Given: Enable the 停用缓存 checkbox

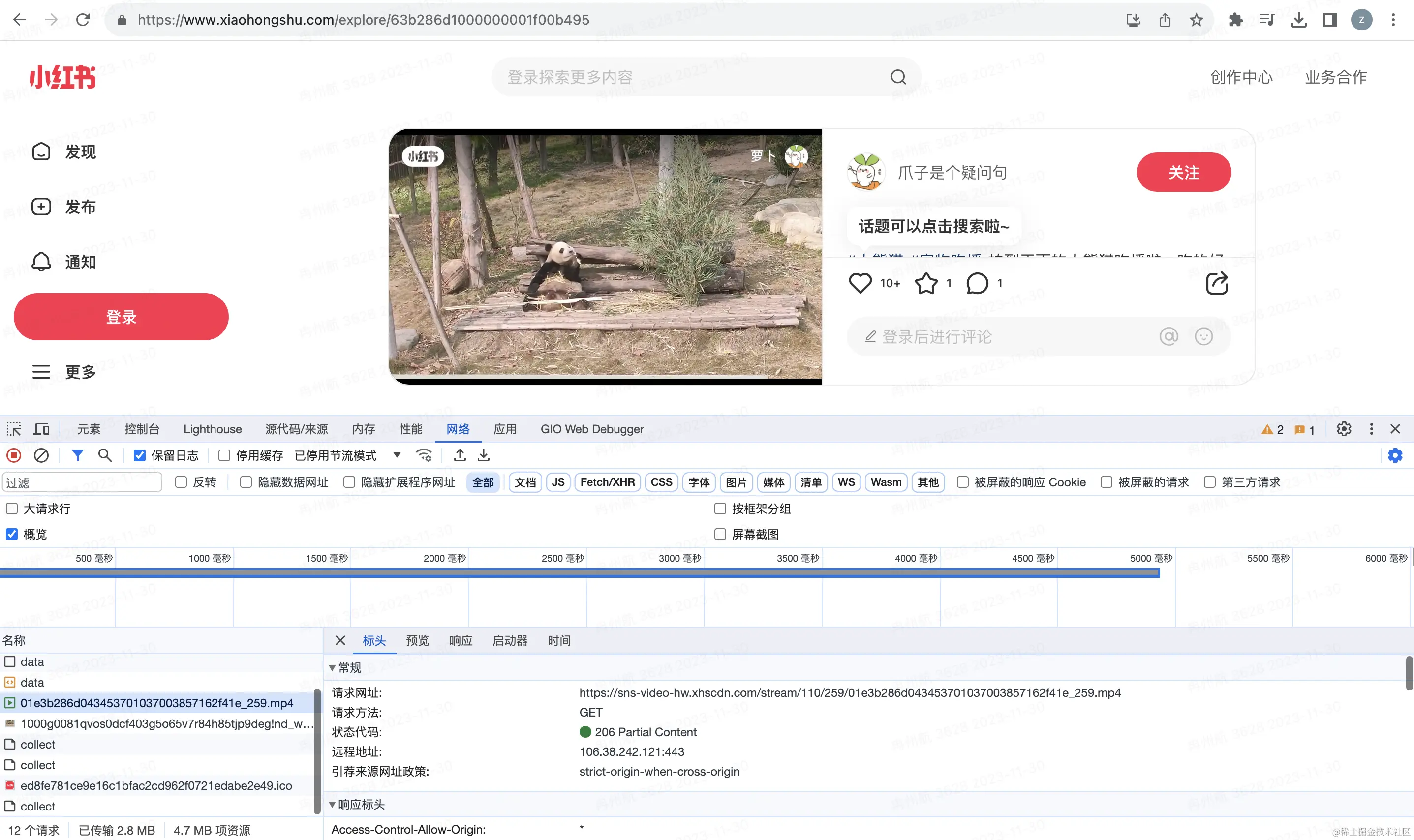Looking at the screenshot, I should (x=224, y=456).
